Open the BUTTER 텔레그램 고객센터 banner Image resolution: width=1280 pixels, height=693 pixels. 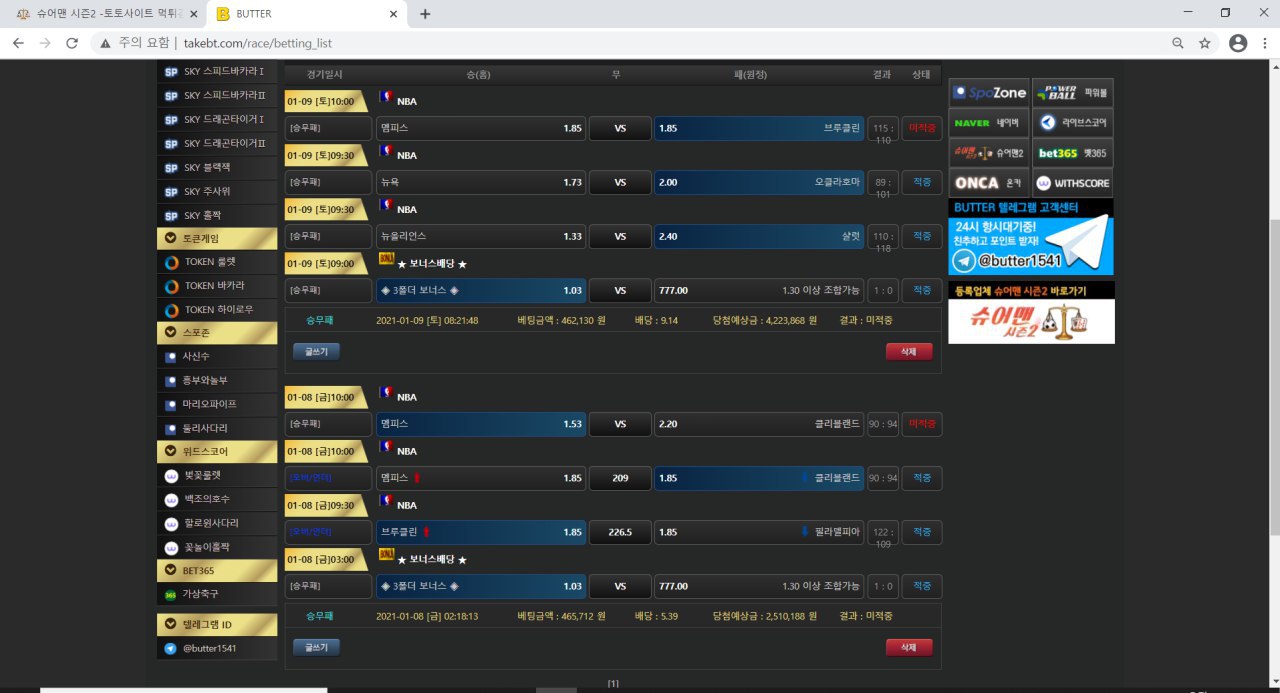(x=1031, y=237)
